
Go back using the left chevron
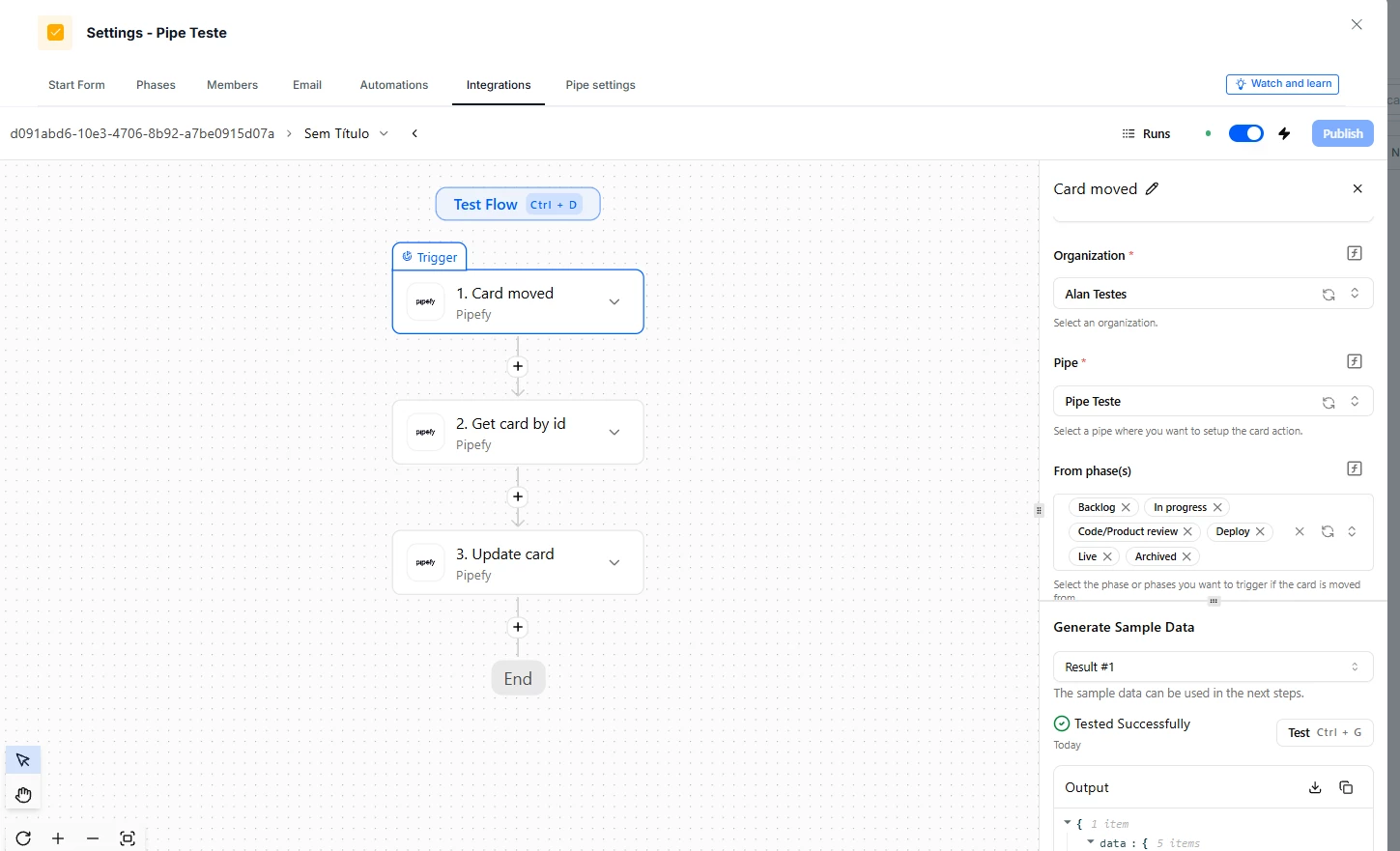point(414,133)
